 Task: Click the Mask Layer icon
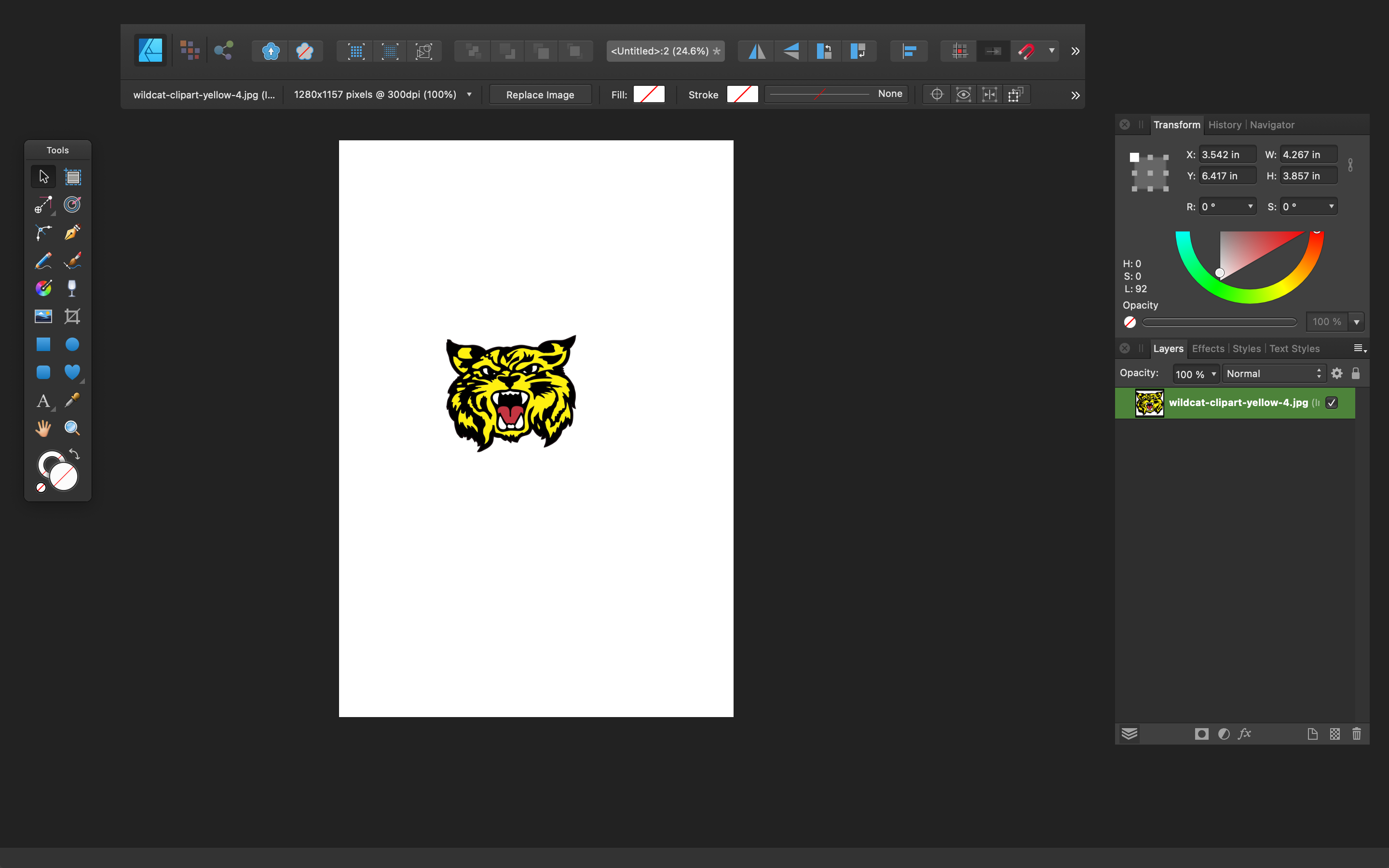[x=1201, y=733]
